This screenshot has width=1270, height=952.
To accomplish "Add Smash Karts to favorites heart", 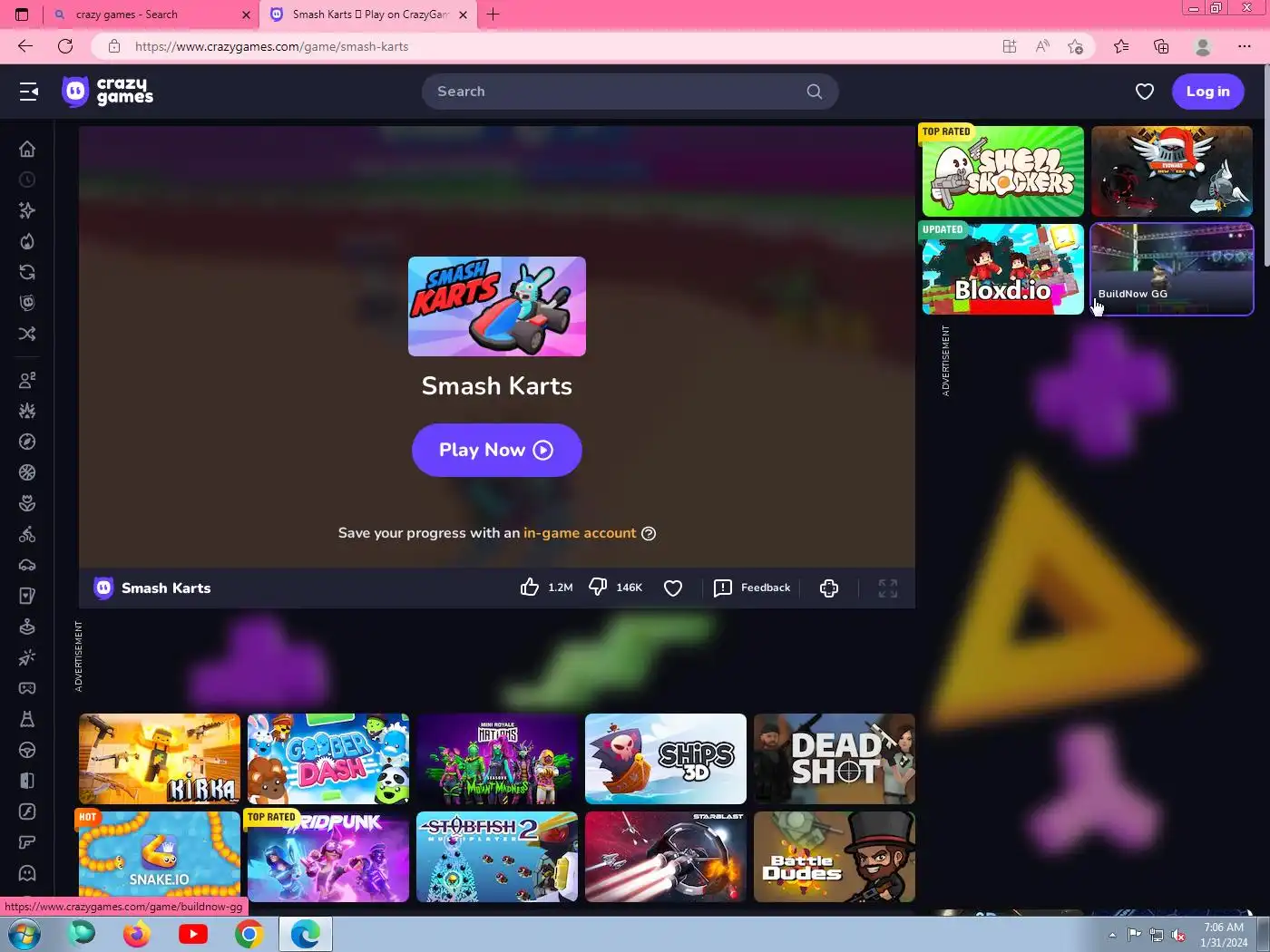I will tap(673, 588).
